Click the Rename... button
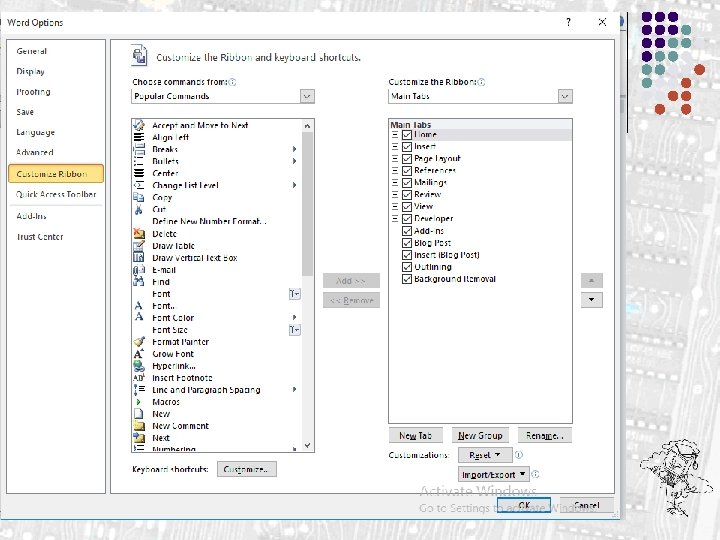 coord(545,435)
